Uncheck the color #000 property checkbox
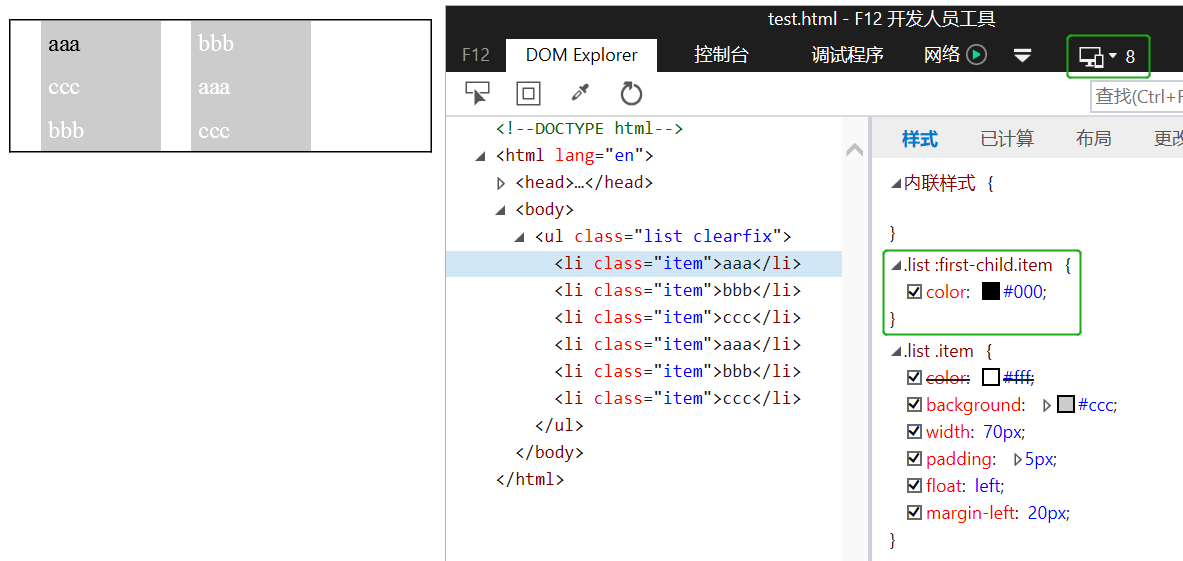1183x561 pixels. [914, 291]
